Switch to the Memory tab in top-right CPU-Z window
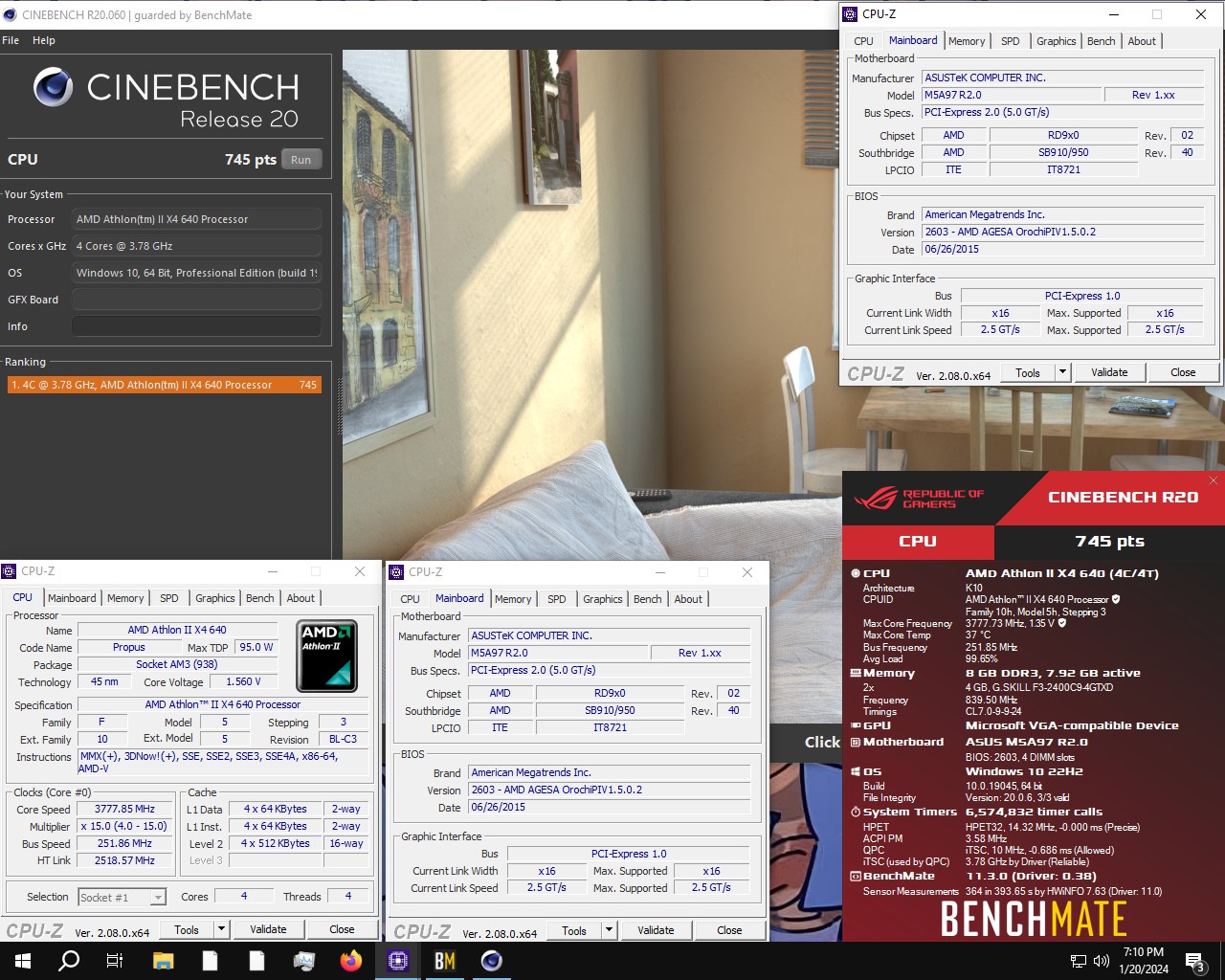 967,41
